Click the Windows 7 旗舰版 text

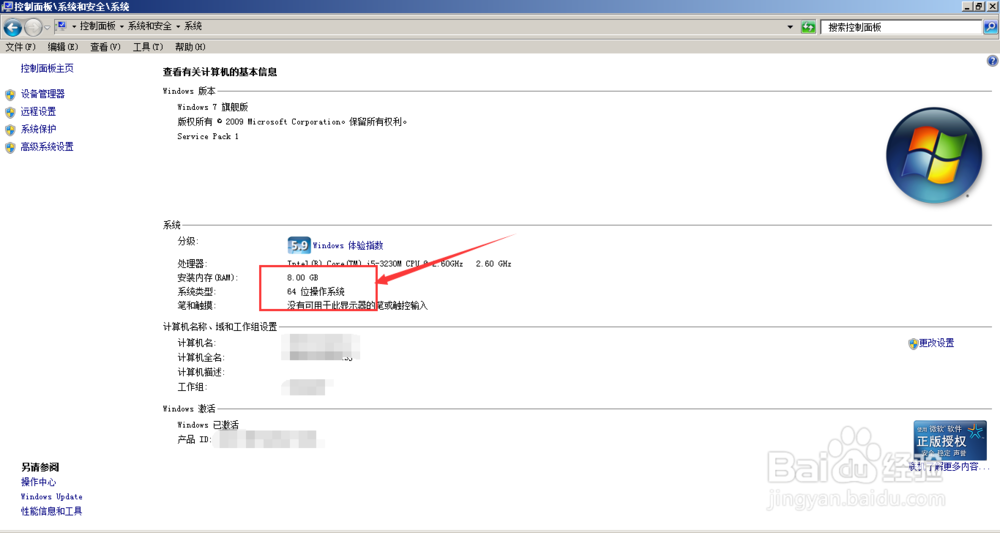212,107
